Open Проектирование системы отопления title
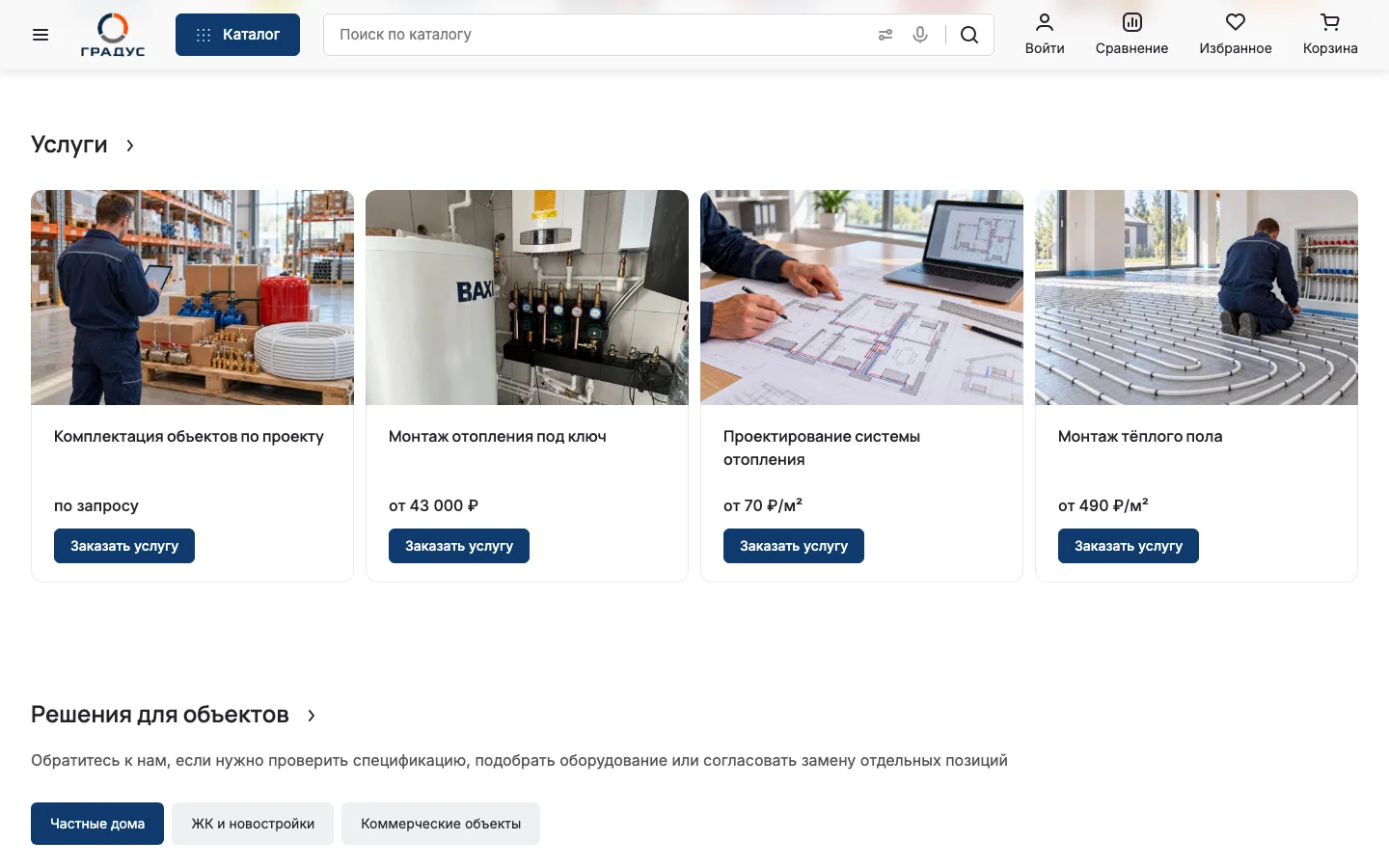Screen dimensions: 1389x868 pyautogui.click(x=822, y=448)
